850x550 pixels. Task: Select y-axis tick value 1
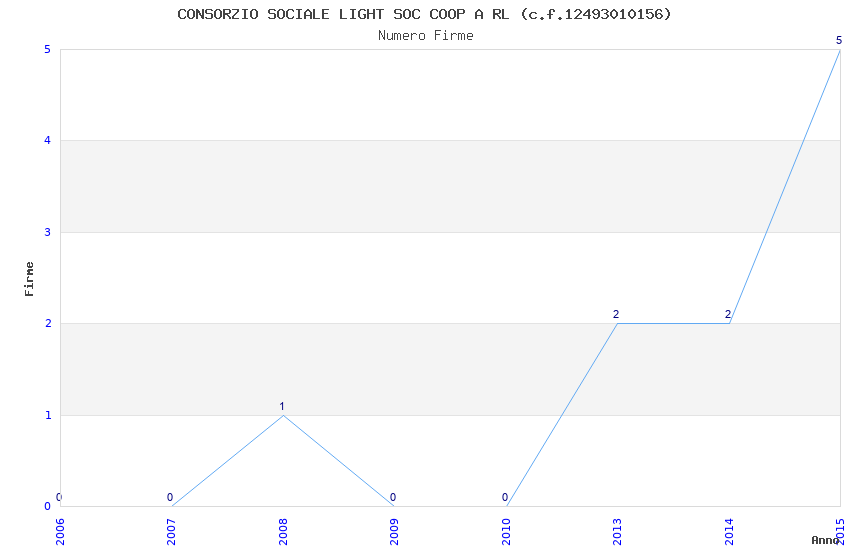48,415
